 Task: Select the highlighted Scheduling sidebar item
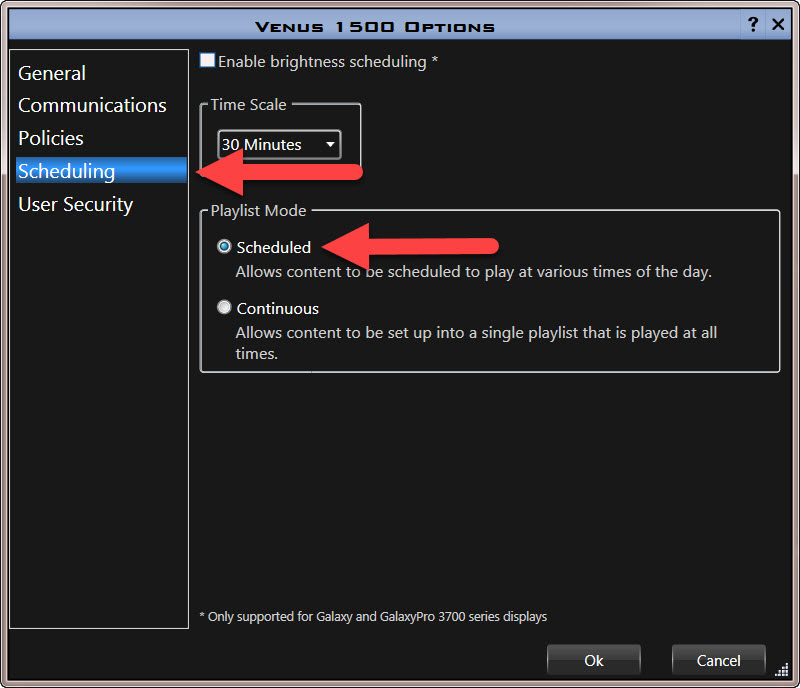click(x=67, y=171)
